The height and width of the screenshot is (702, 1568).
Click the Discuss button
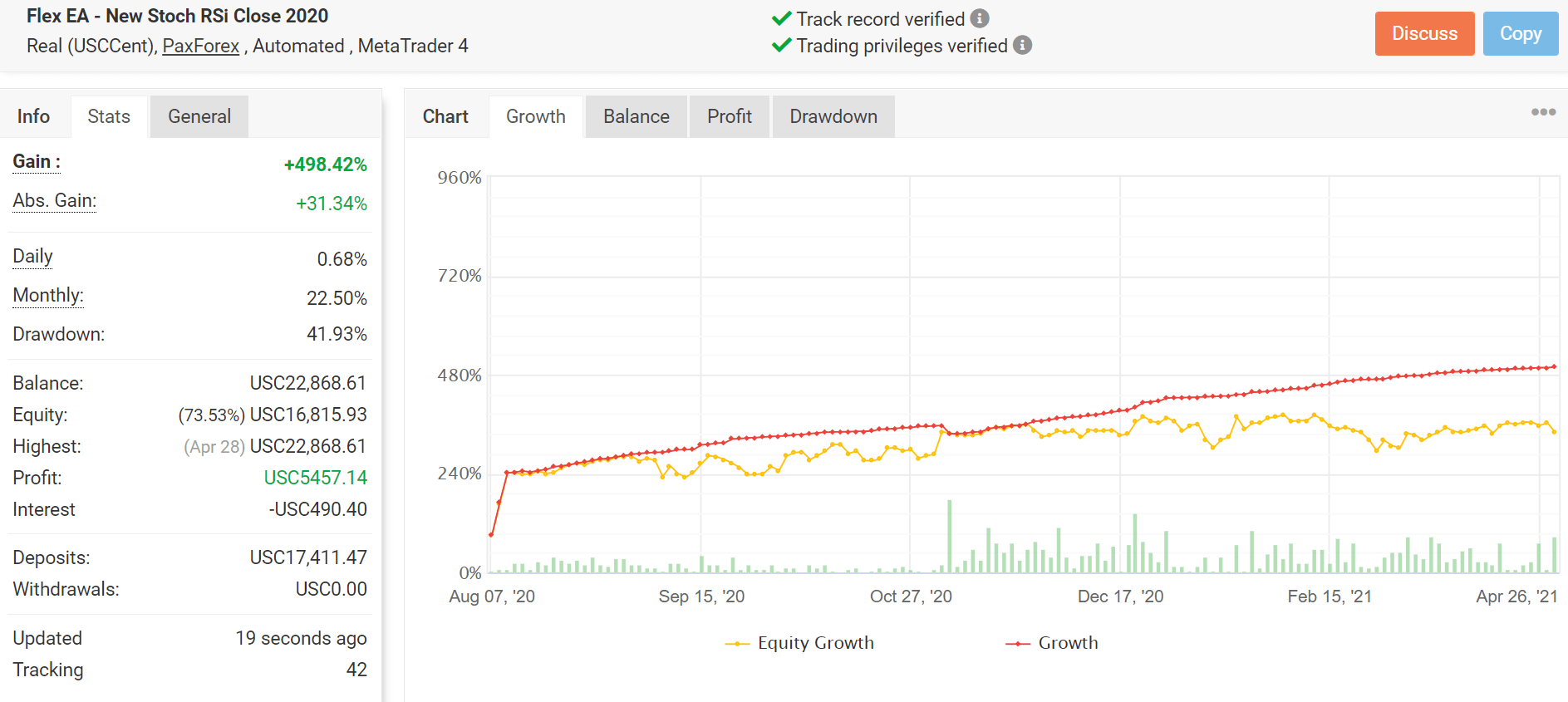[x=1424, y=33]
